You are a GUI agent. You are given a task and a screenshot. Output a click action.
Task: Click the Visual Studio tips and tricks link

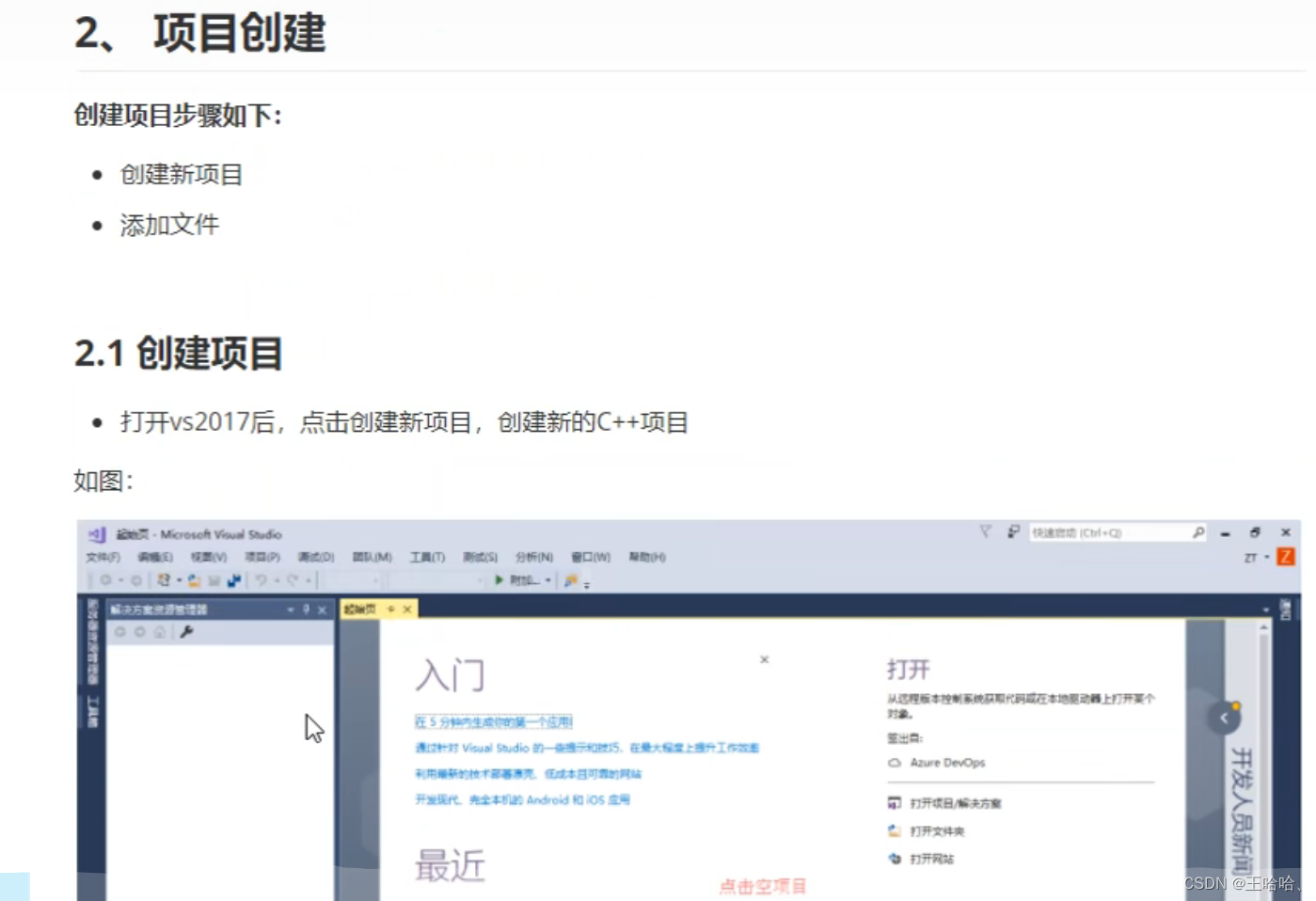pyautogui.click(x=587, y=748)
